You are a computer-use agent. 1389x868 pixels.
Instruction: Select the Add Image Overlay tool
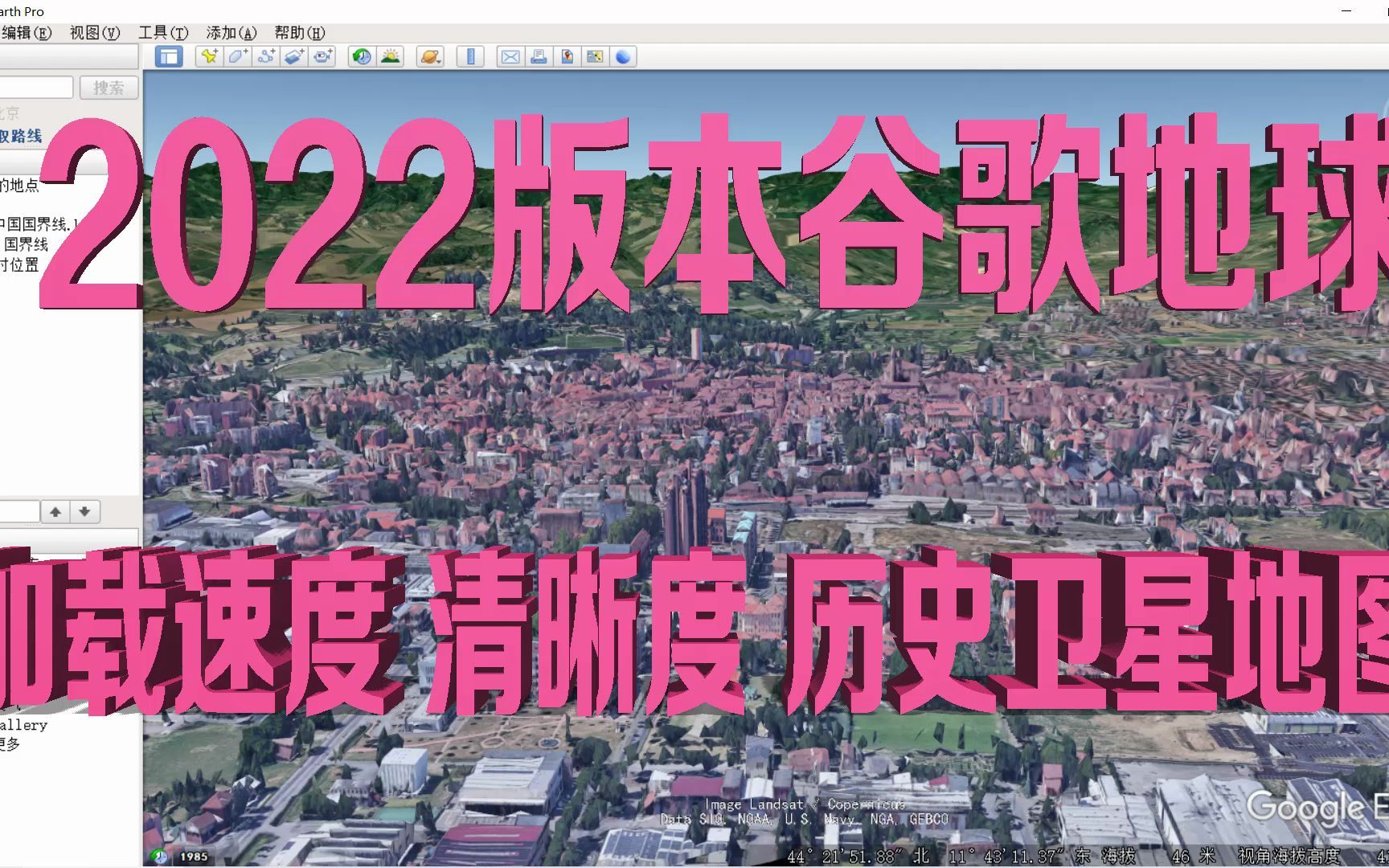(x=294, y=56)
